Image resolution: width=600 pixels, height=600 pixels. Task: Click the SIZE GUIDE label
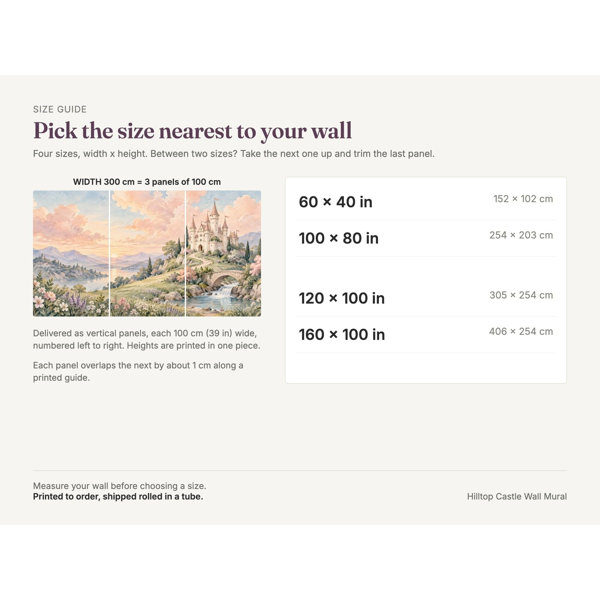(60, 109)
